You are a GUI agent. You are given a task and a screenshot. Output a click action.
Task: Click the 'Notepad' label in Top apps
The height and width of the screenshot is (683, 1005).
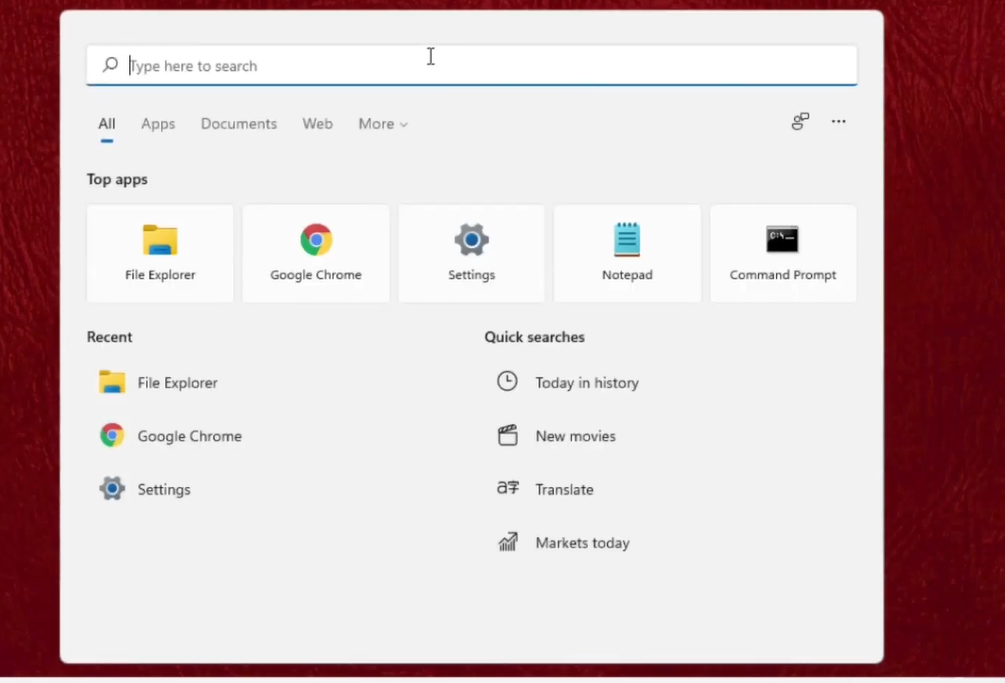coord(627,275)
